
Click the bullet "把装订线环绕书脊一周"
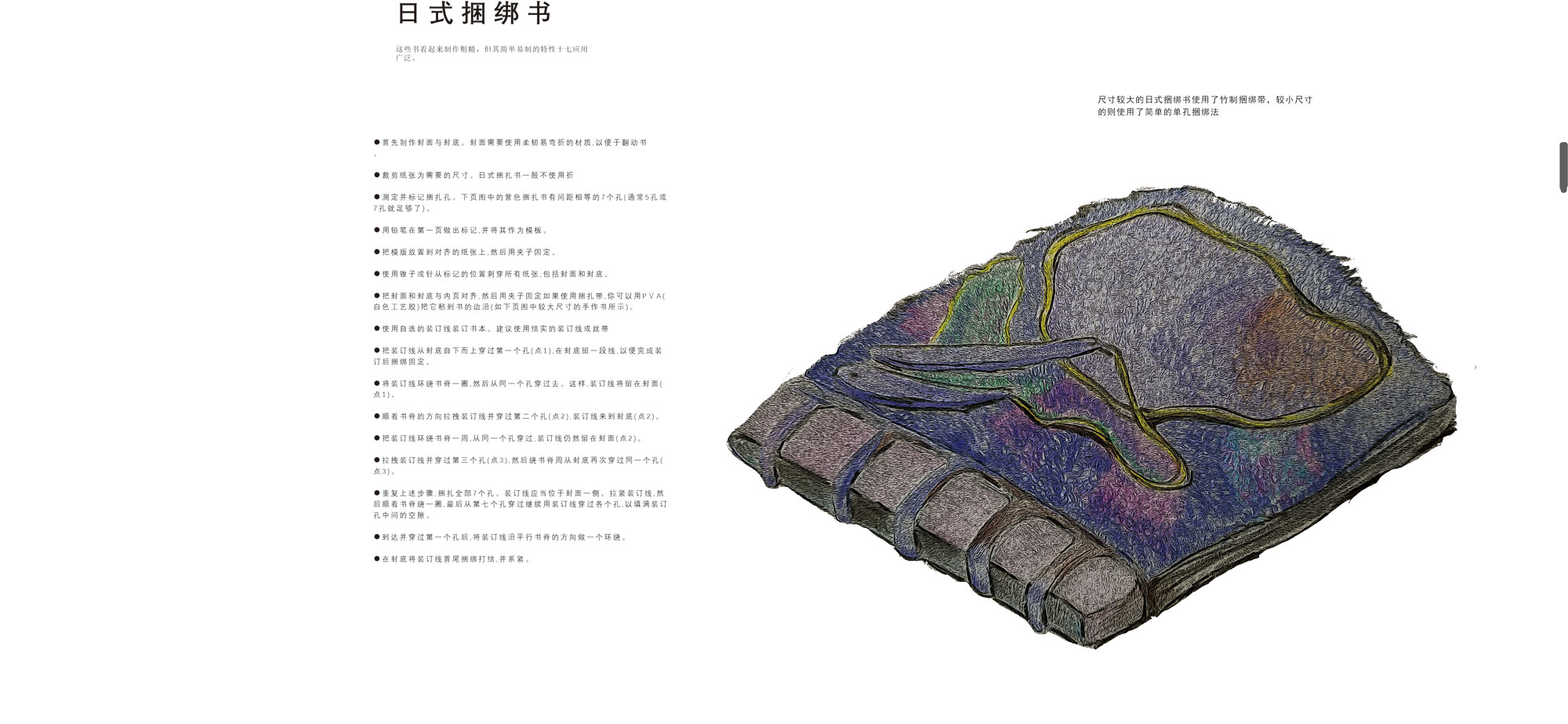508,438
